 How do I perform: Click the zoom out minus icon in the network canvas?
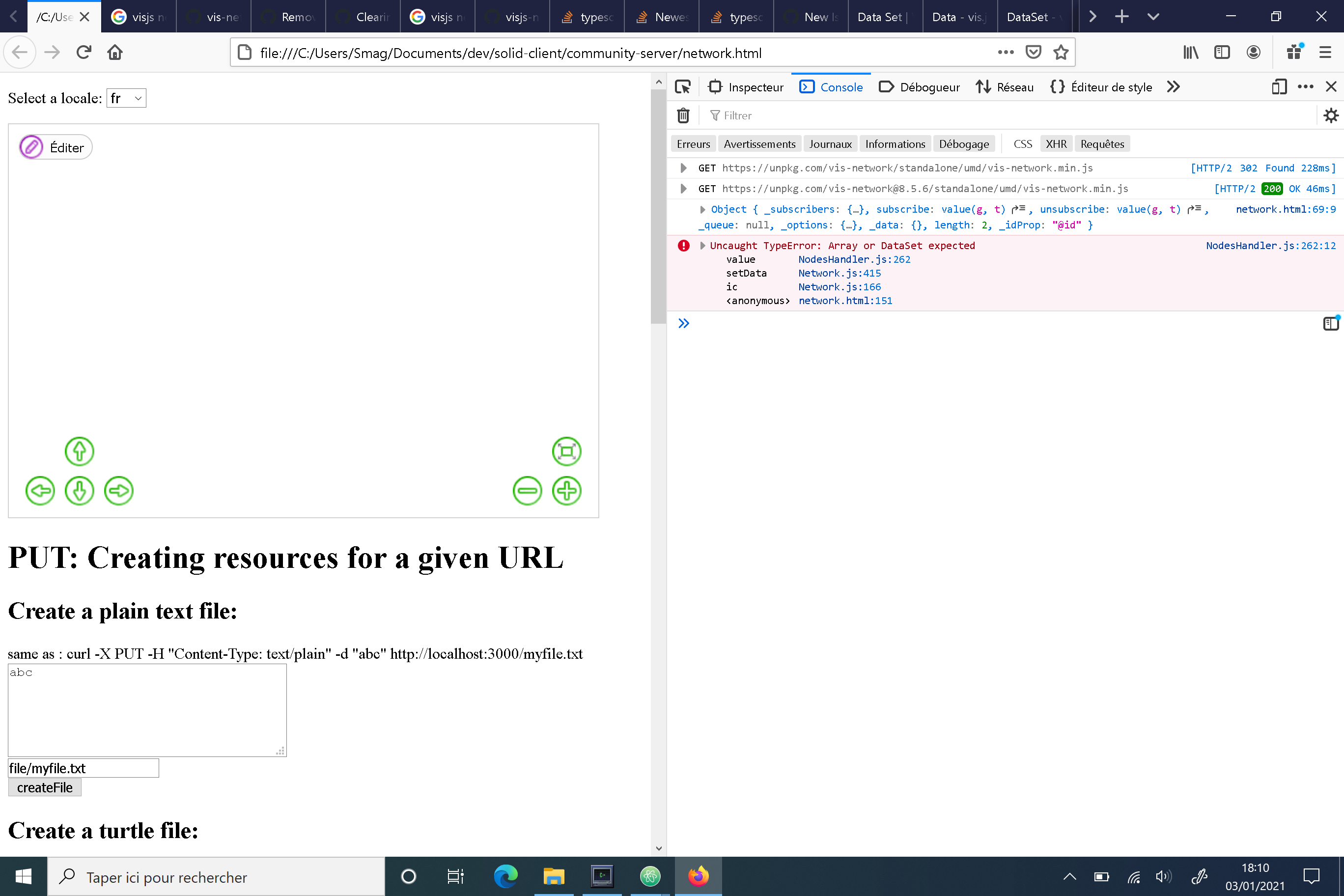pyautogui.click(x=527, y=491)
